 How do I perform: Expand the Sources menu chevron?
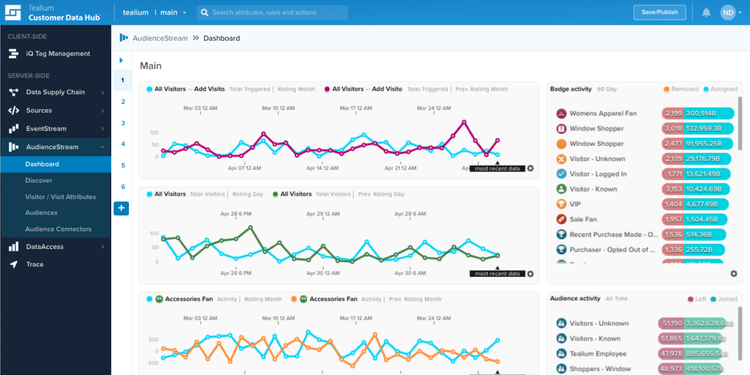click(102, 111)
